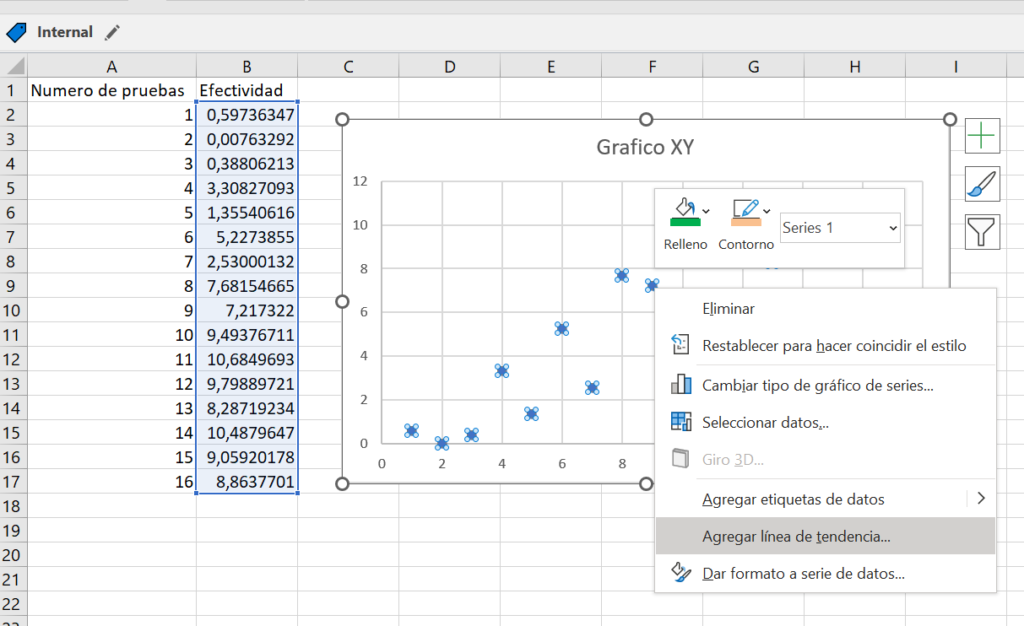This screenshot has width=1024, height=626.
Task: Click cell with value 0,00763292
Action: click(x=247, y=139)
